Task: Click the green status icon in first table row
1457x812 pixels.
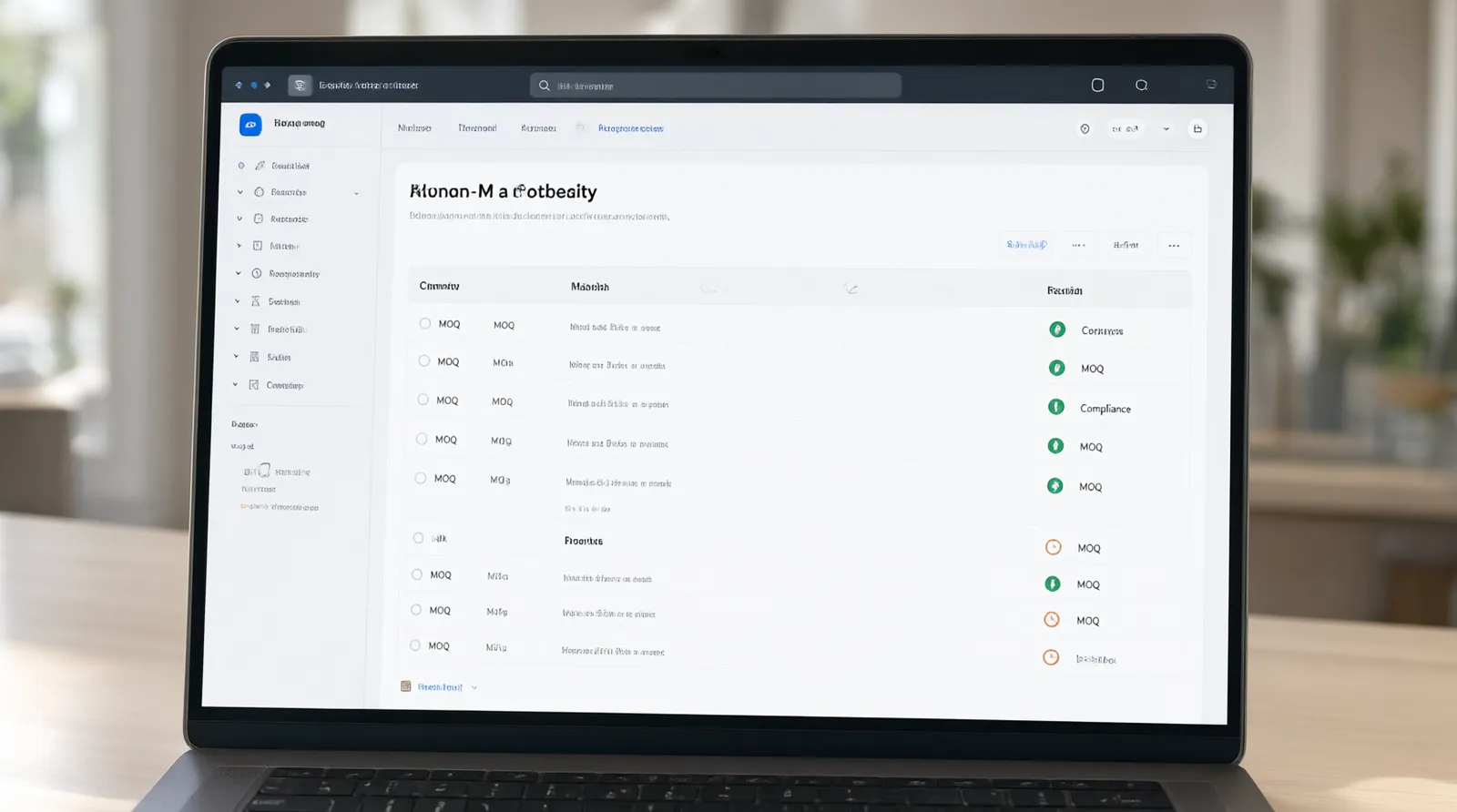Action: coord(1057,330)
